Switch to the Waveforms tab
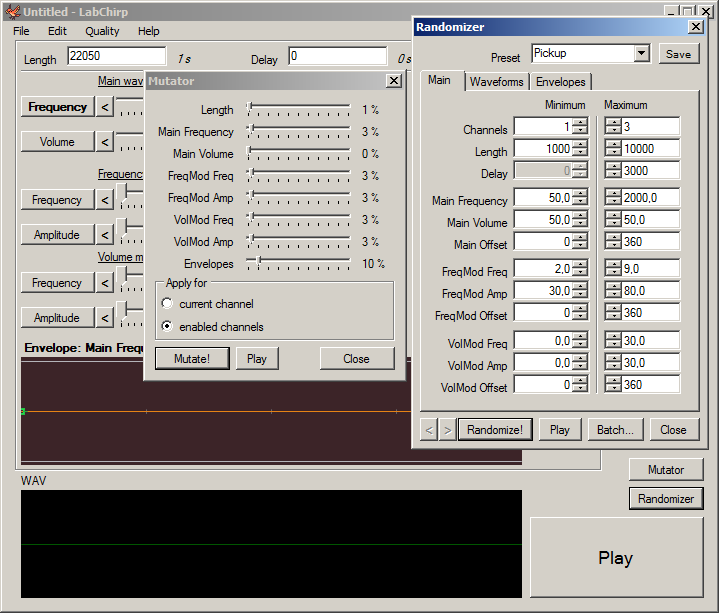This screenshot has width=719, height=613. (496, 82)
